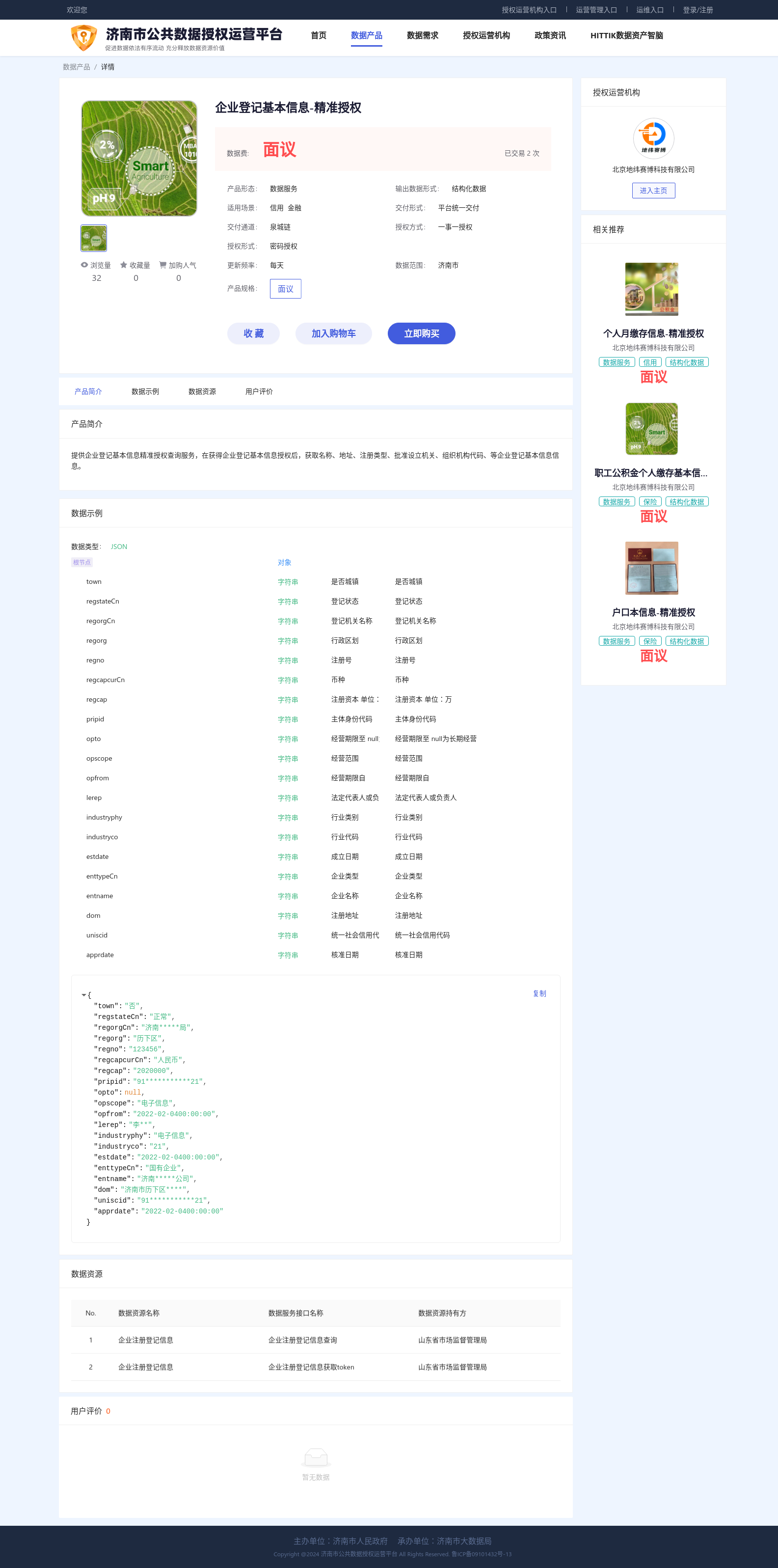778x1568 pixels.
Task: Collapse the JSON sample with the triangle
Action: (x=84, y=995)
